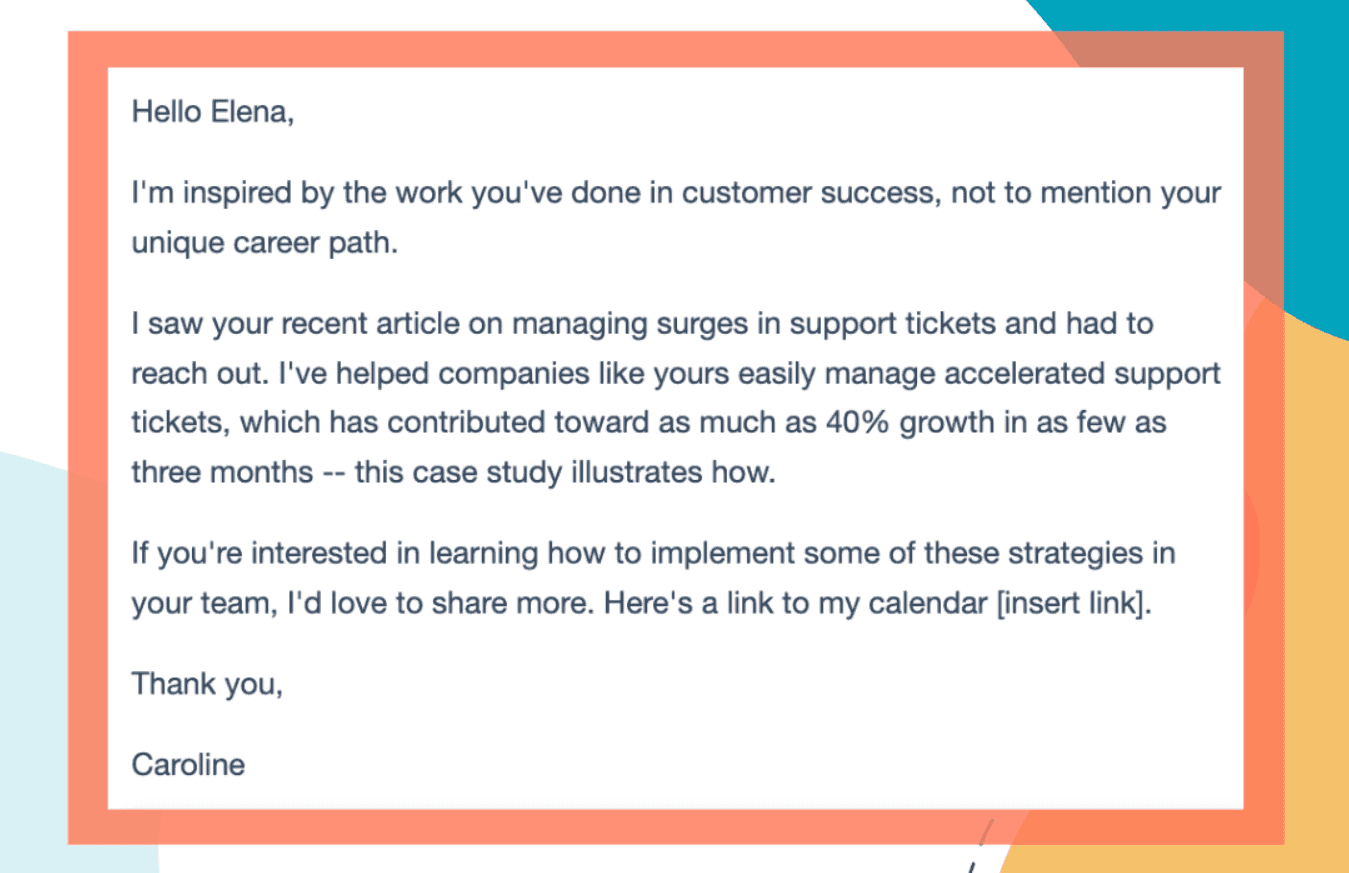Viewport: 1349px width, 873px height.
Task: Click the "Hello Elena," greeting line
Action: click(x=213, y=112)
